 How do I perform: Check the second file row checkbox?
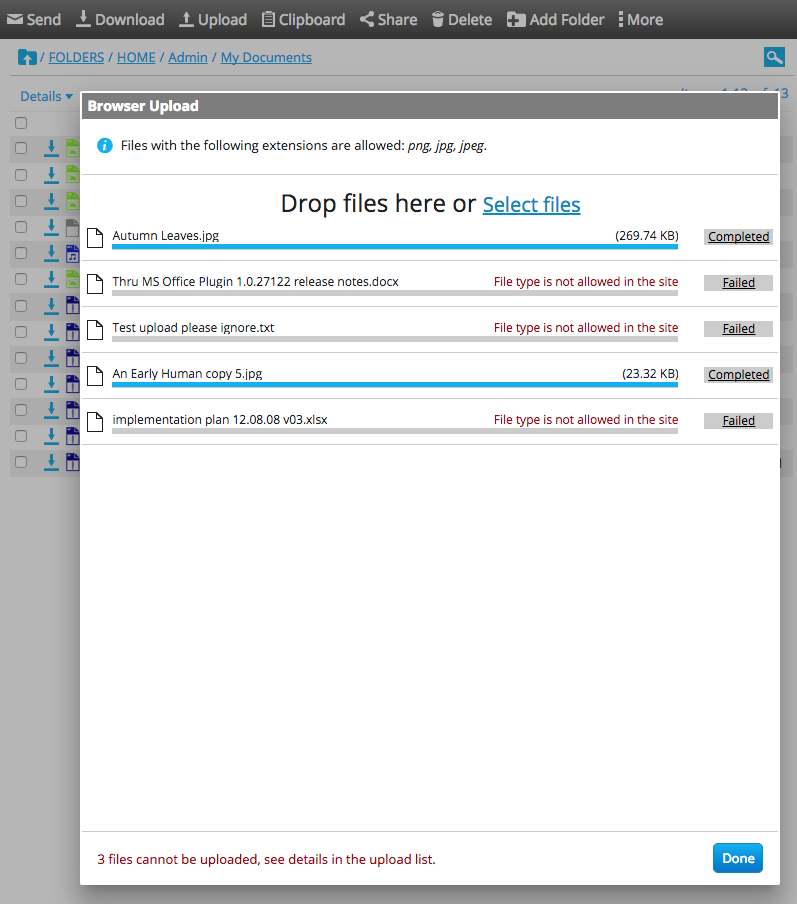point(21,175)
